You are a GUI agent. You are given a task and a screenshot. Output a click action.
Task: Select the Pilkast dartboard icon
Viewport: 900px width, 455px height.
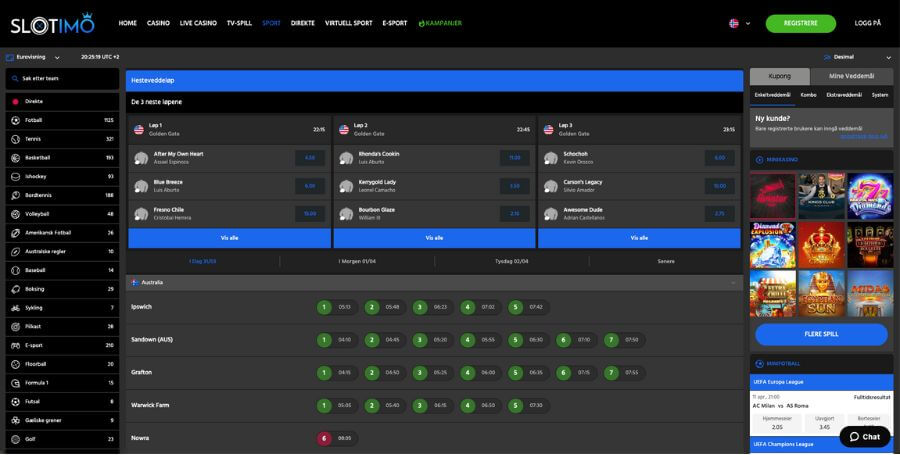[15, 326]
